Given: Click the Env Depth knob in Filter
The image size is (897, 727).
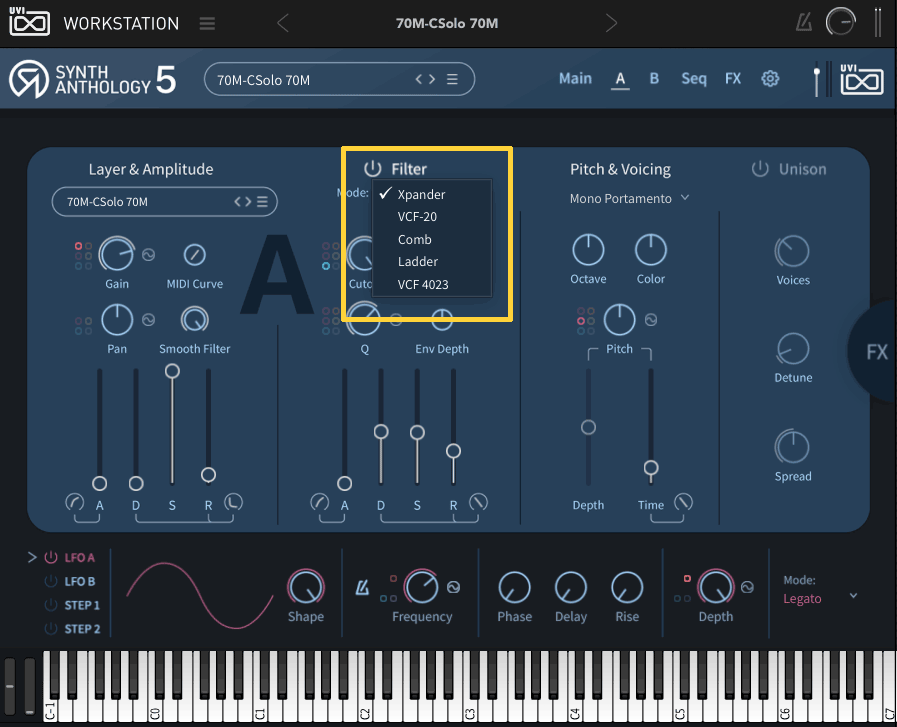Looking at the screenshot, I should (442, 320).
